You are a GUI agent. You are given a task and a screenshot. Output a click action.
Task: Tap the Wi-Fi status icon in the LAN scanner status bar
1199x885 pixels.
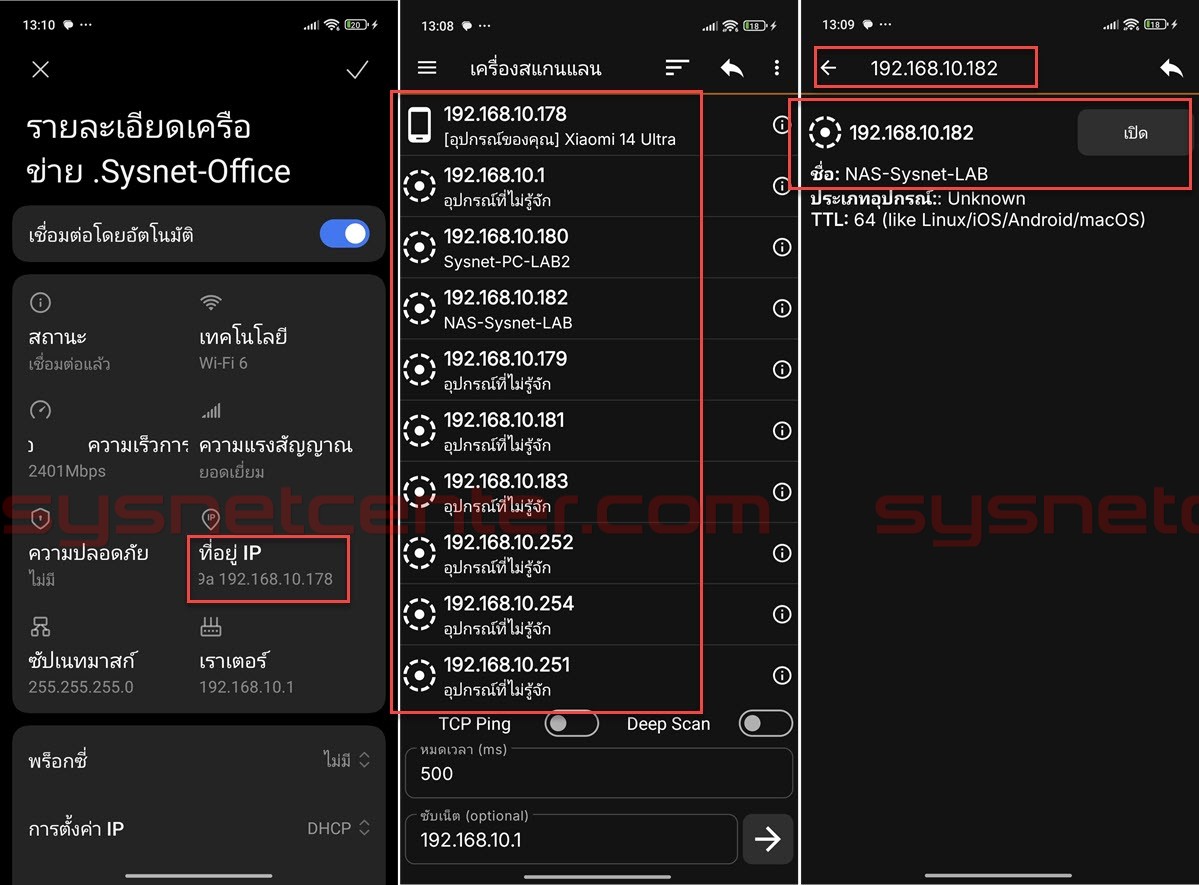[x=730, y=26]
